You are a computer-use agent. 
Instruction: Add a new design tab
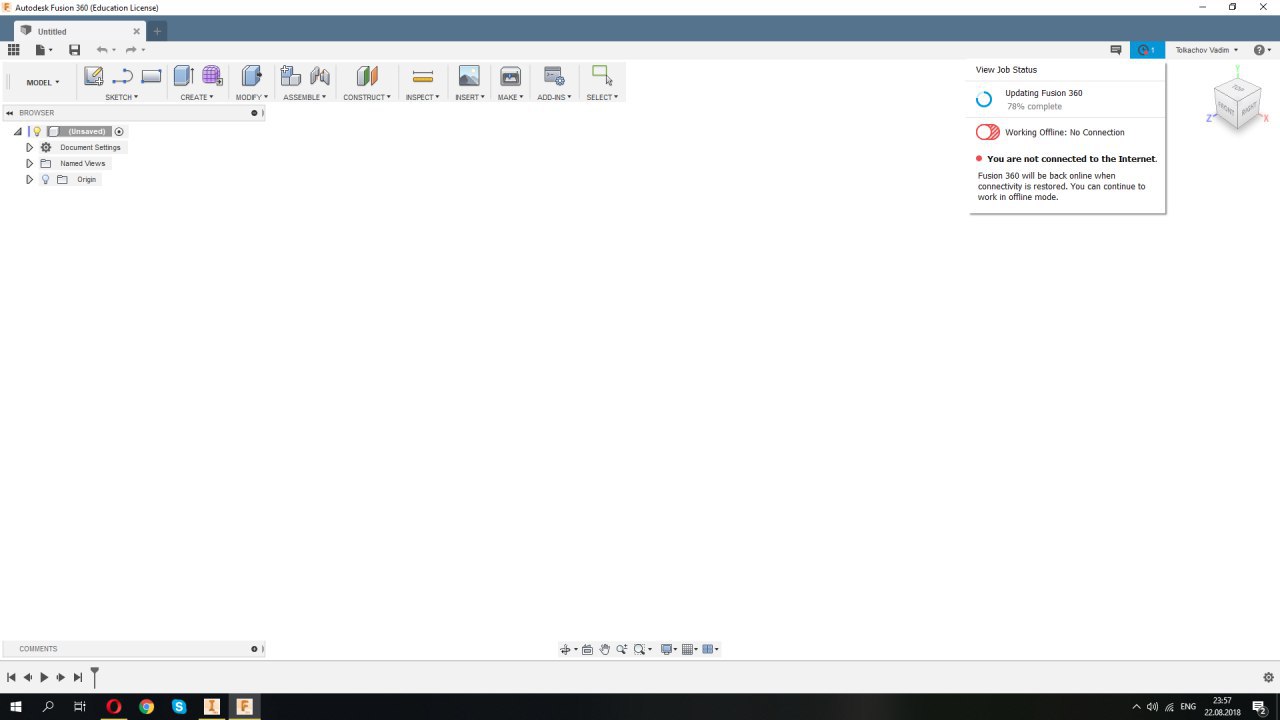tap(157, 31)
